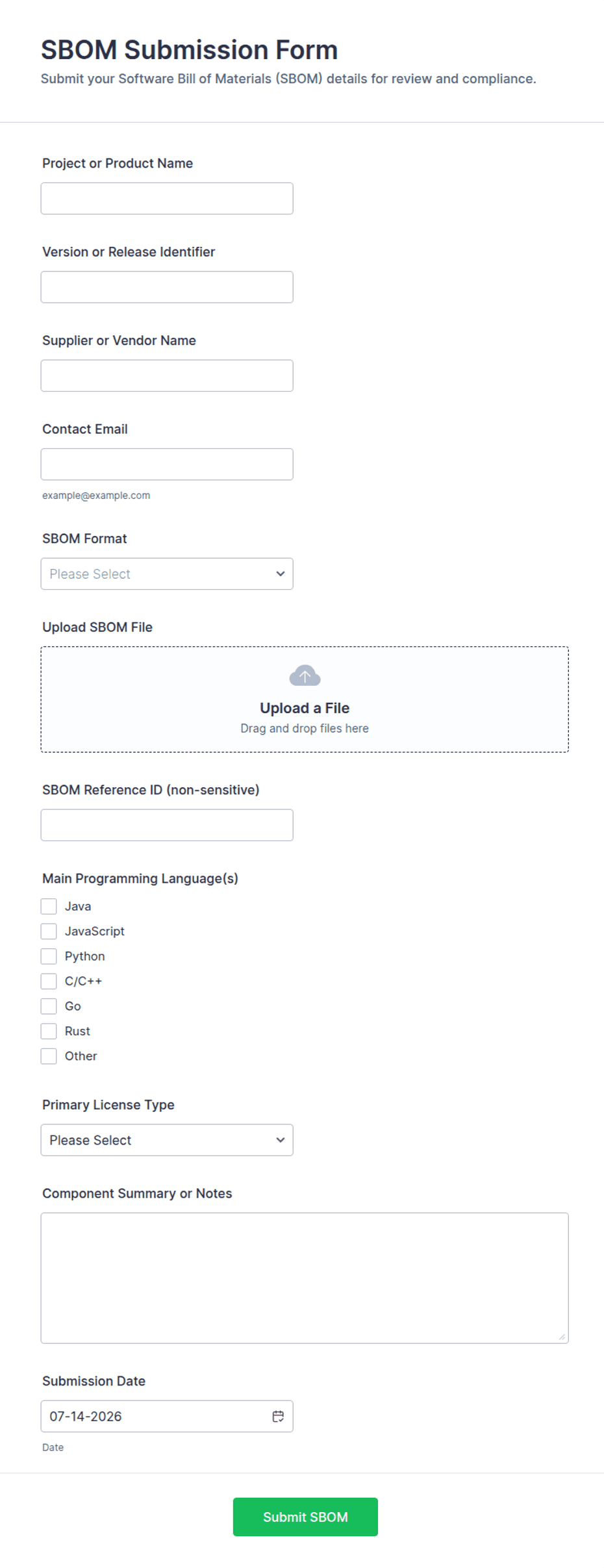The height and width of the screenshot is (1568, 604).
Task: Toggle the C/C++ checkbox
Action: pos(49,981)
